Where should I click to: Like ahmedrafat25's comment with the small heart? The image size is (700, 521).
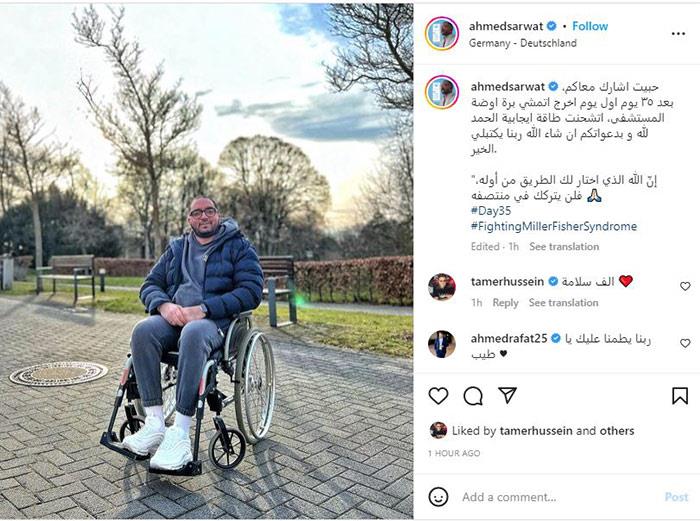pyautogui.click(x=685, y=343)
